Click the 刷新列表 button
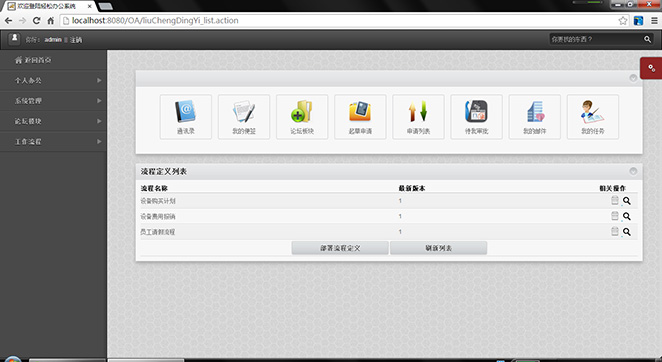 (438, 248)
